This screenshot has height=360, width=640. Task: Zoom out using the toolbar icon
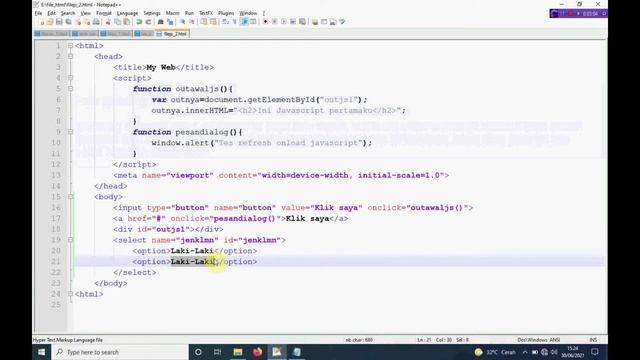pos(192,22)
